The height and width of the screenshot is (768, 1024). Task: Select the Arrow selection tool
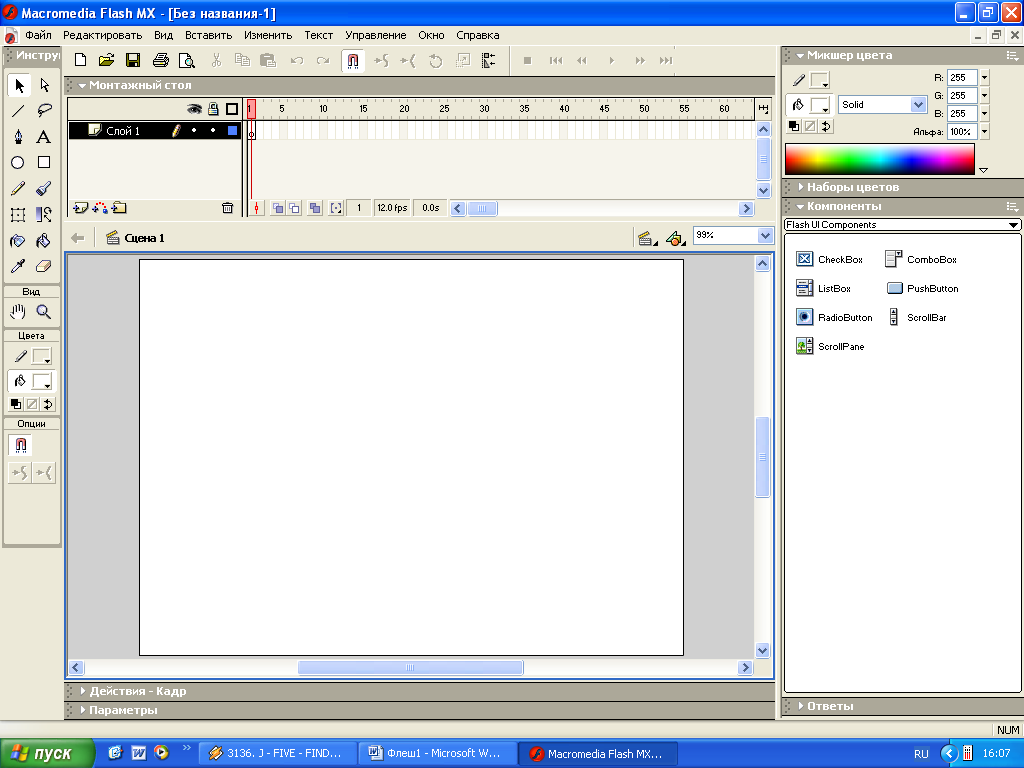[19, 85]
